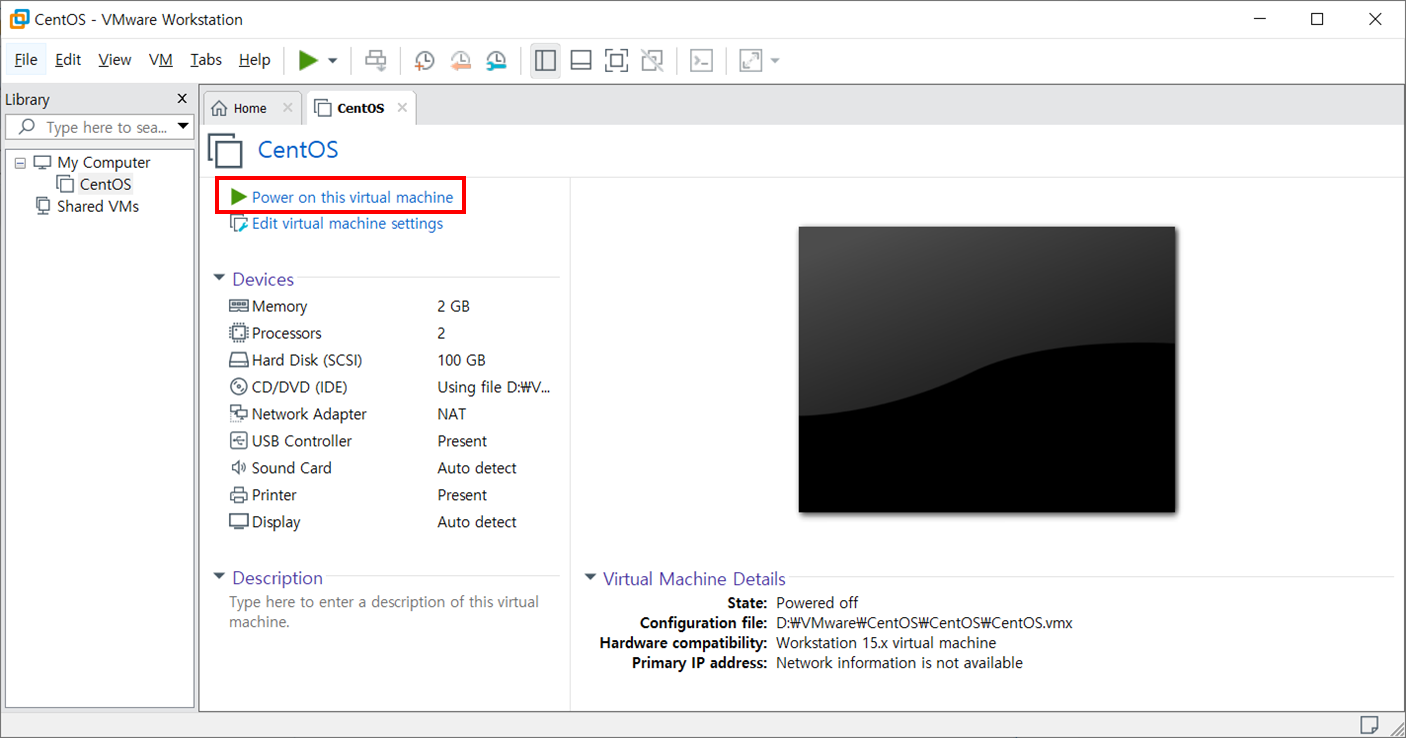Click the Memory device entry
This screenshot has height=738, width=1406.
[x=279, y=306]
